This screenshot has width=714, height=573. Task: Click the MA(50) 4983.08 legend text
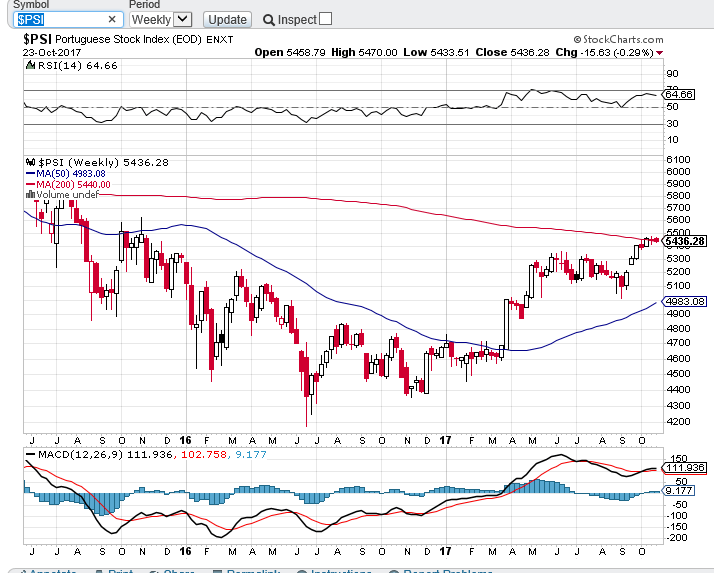coord(71,174)
